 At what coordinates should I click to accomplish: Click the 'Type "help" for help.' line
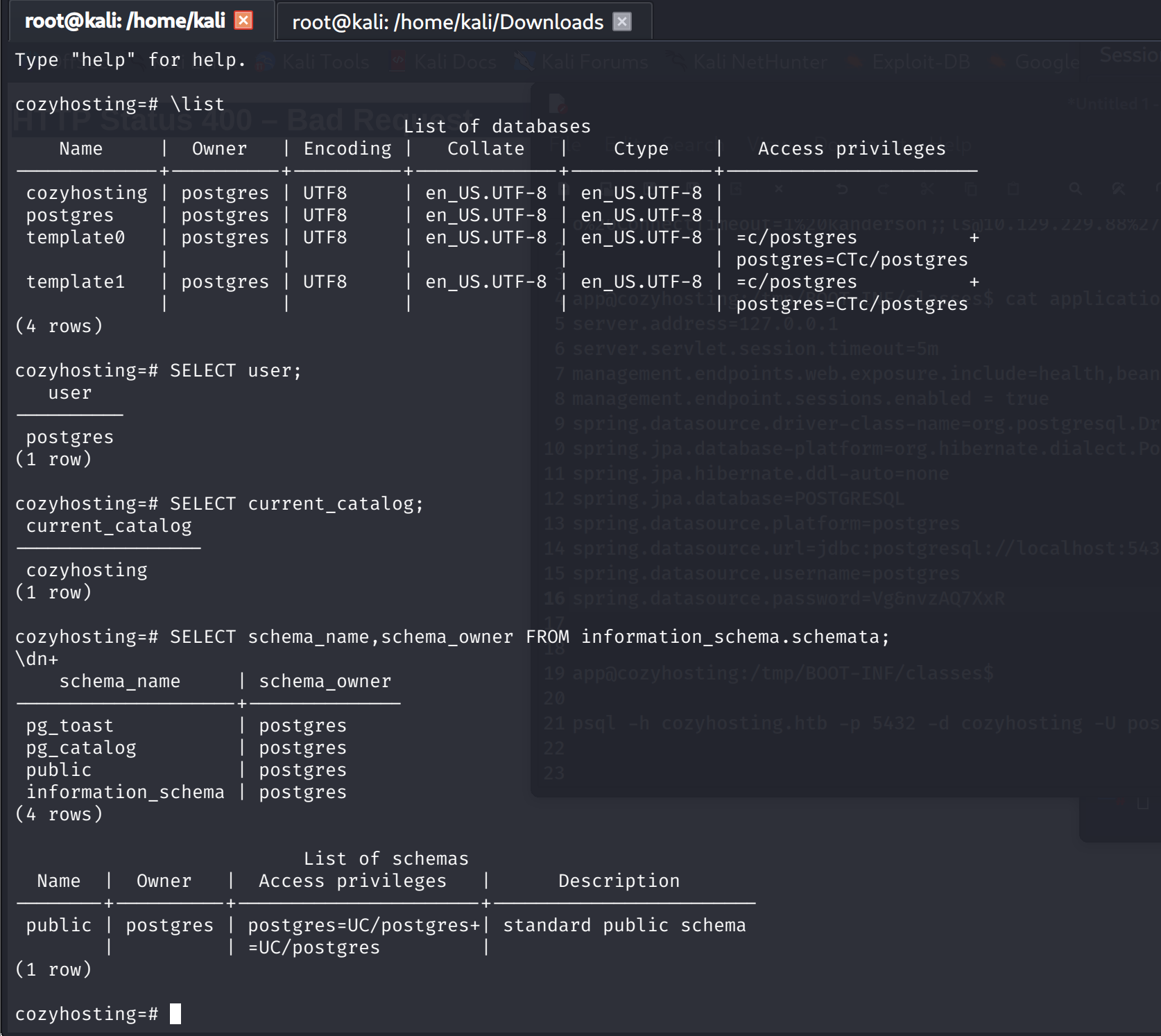coord(130,60)
